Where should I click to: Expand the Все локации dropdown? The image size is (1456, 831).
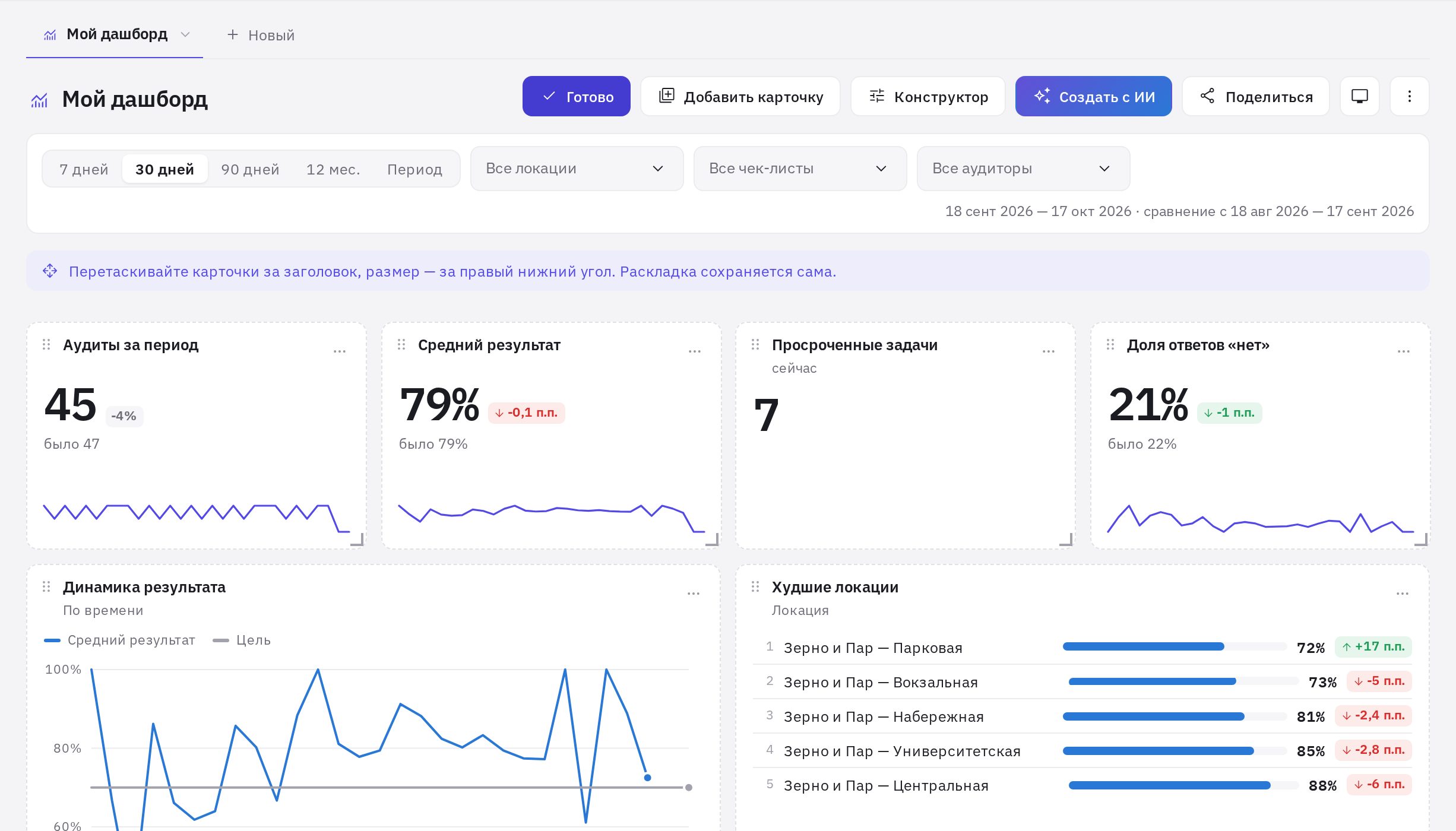tap(577, 169)
